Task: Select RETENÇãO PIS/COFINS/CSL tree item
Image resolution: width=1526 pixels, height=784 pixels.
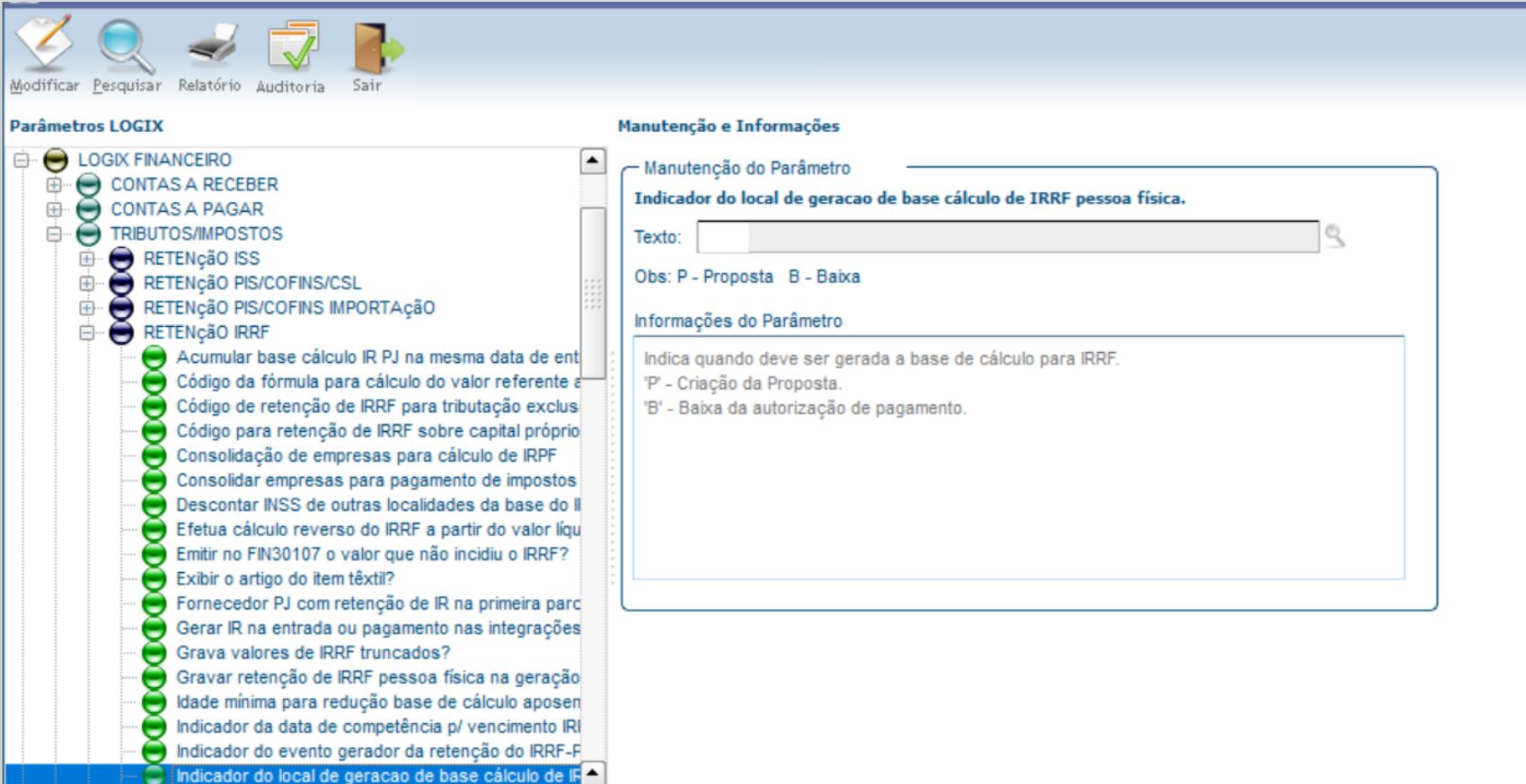Action: (x=251, y=284)
